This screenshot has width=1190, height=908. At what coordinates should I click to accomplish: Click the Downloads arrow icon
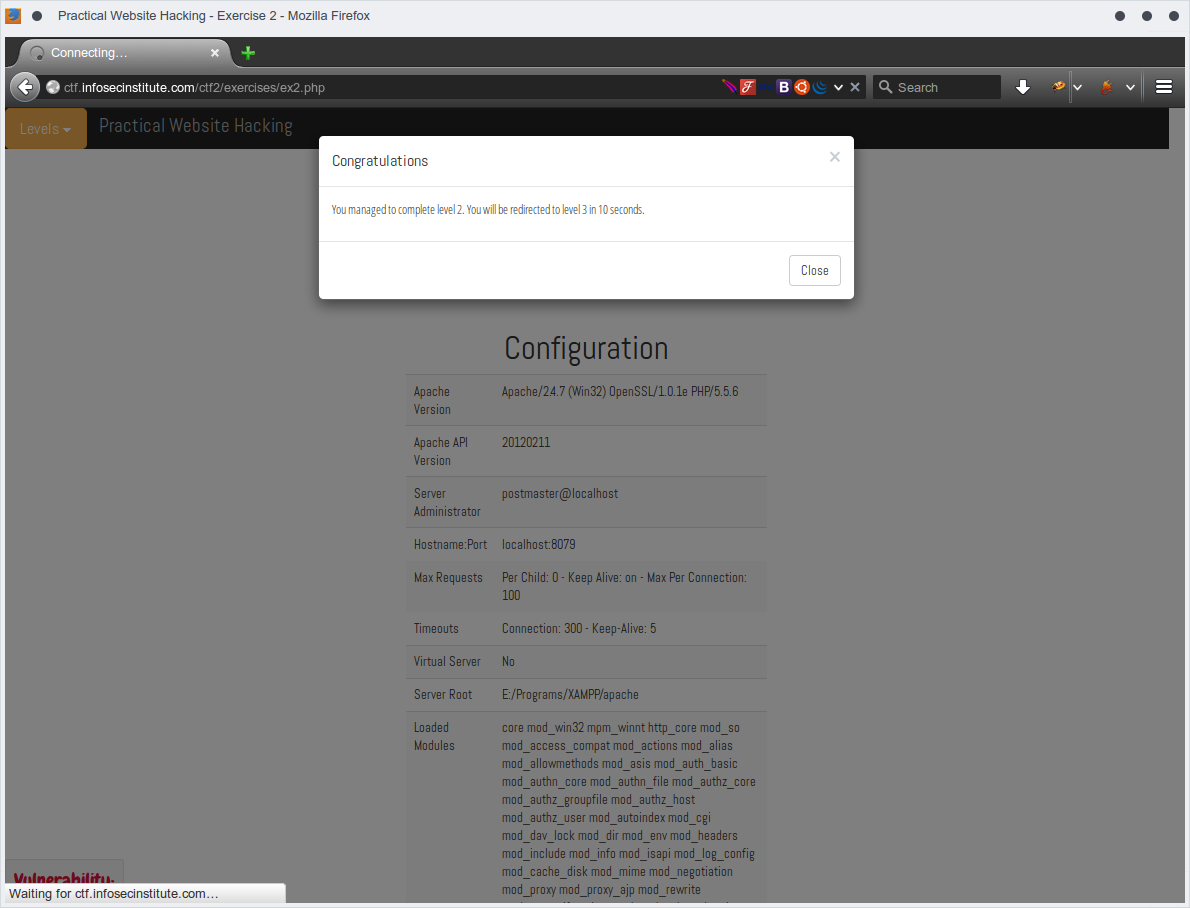tap(1022, 87)
